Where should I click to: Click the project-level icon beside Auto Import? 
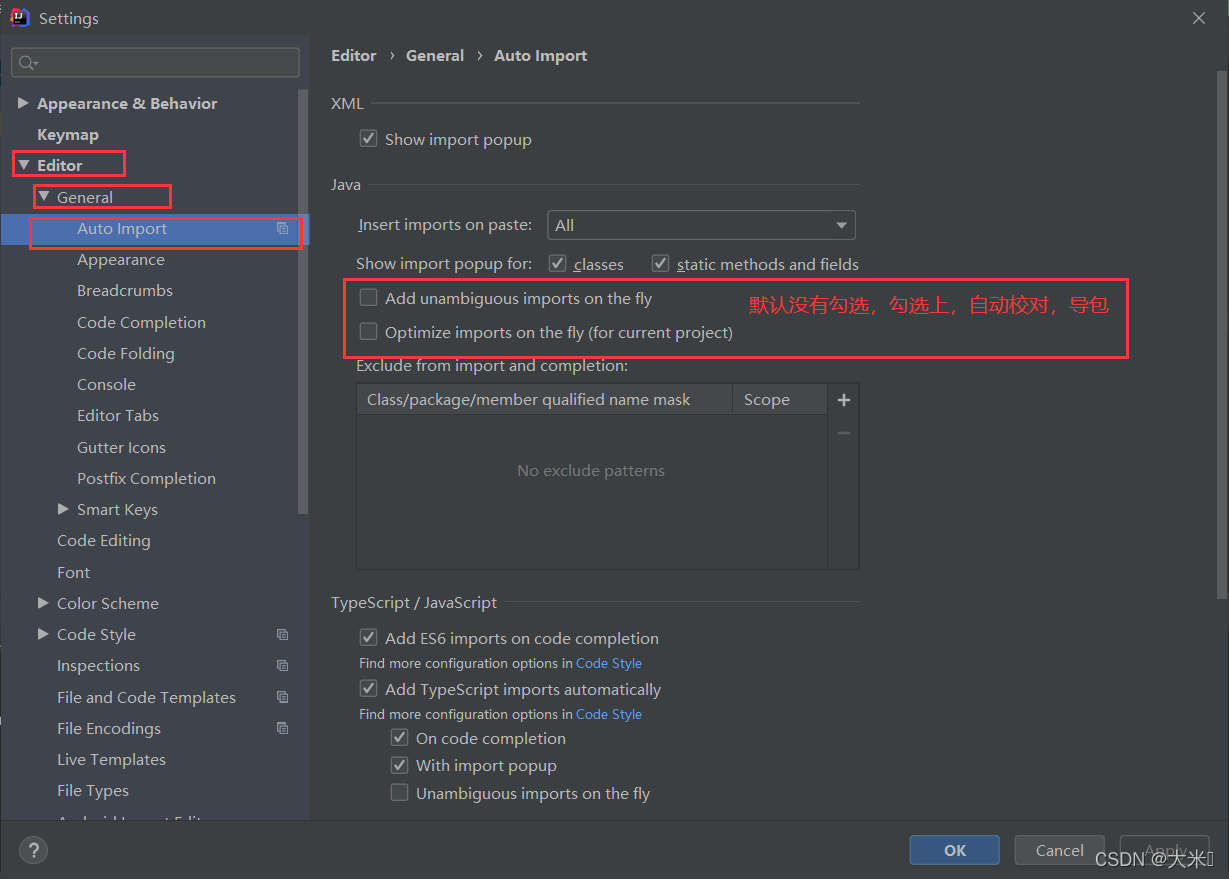(283, 229)
